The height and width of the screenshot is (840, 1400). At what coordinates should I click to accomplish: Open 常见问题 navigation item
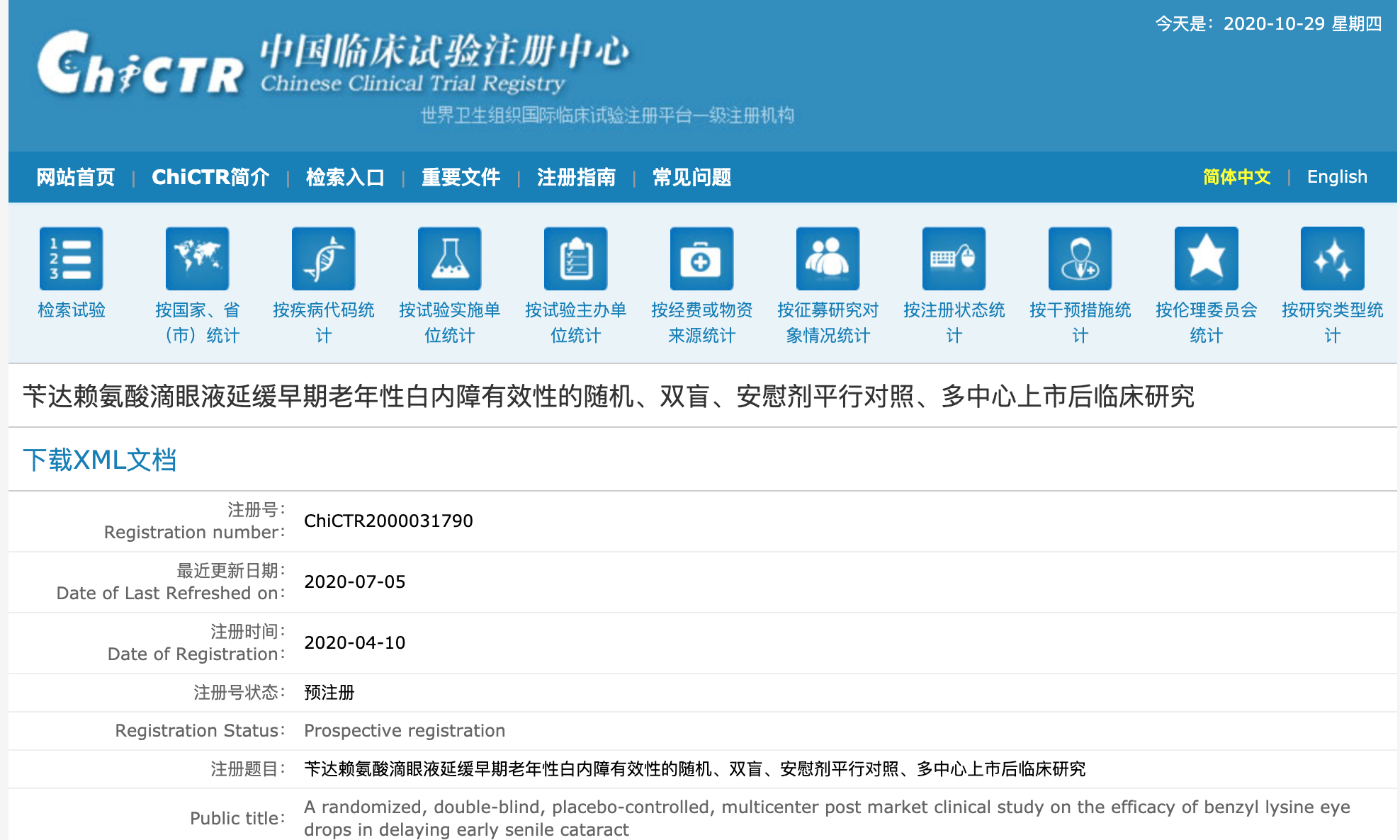coord(691,177)
